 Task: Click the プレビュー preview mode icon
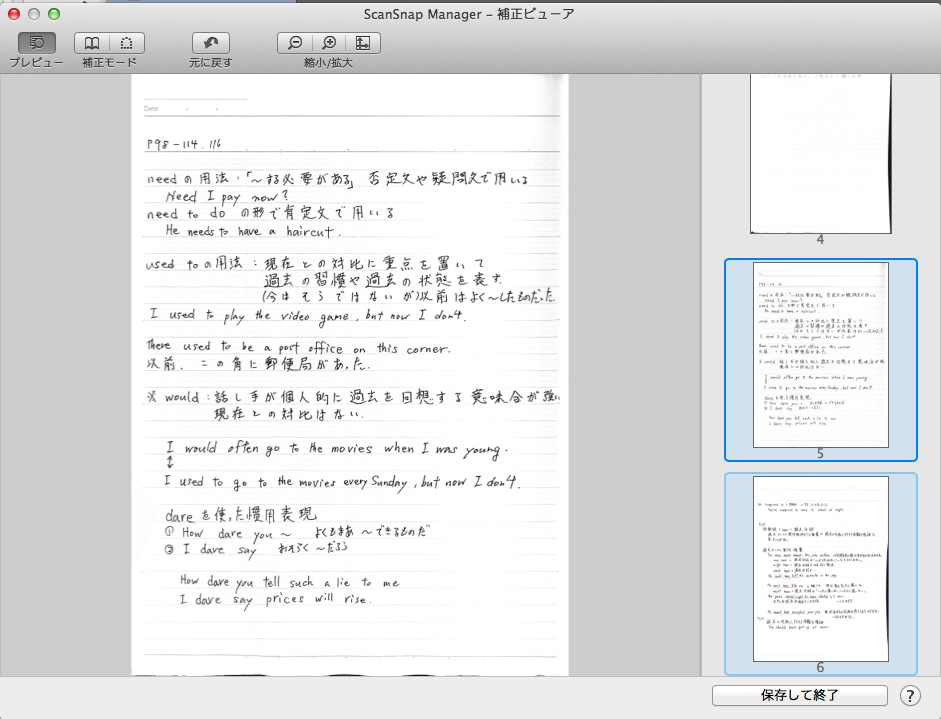[x=37, y=43]
